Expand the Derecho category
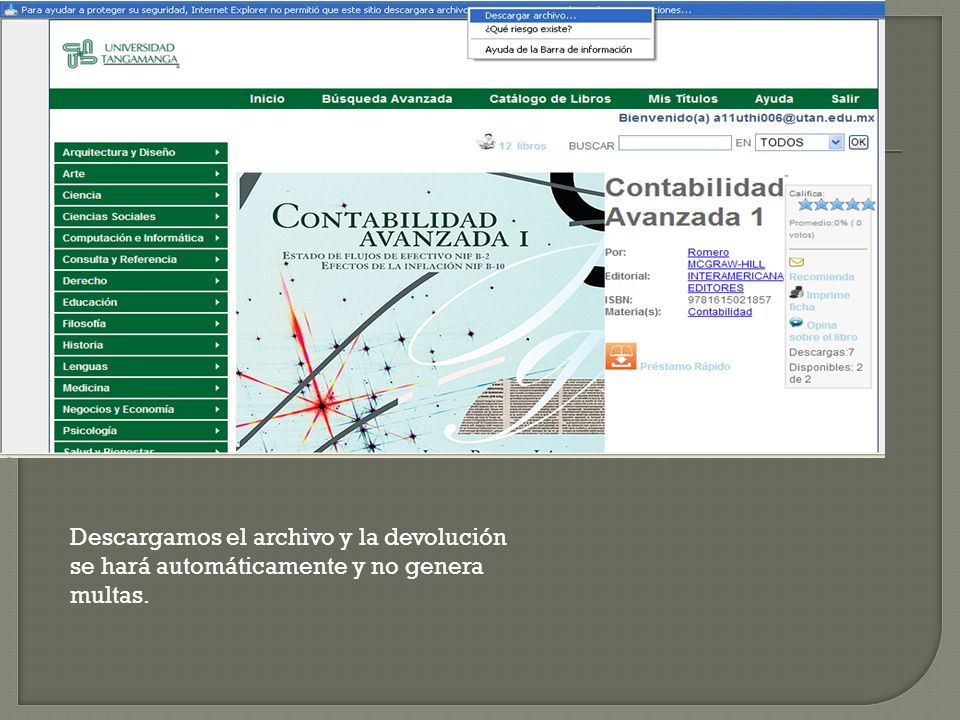This screenshot has height=720, width=960. [141, 281]
